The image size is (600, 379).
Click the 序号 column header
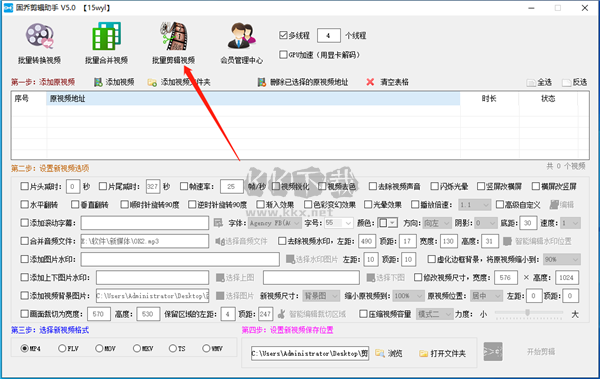(29, 98)
